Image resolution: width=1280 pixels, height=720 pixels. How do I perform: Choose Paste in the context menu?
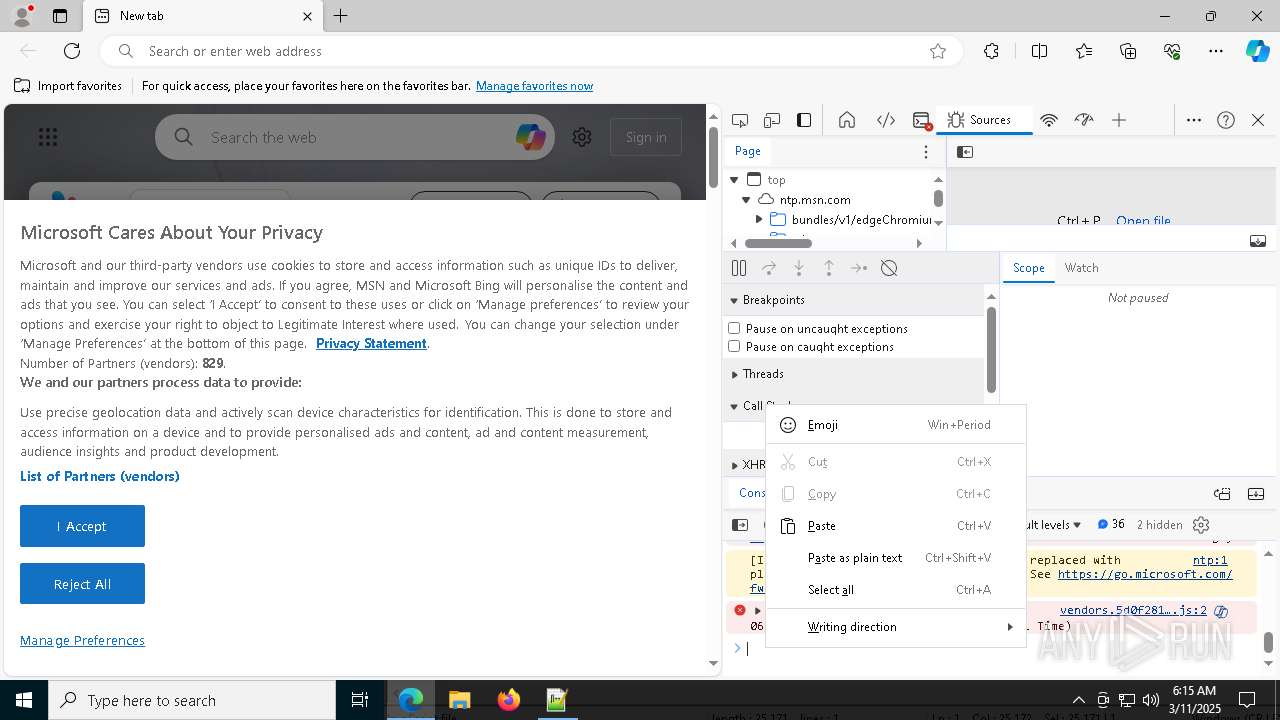(x=896, y=526)
